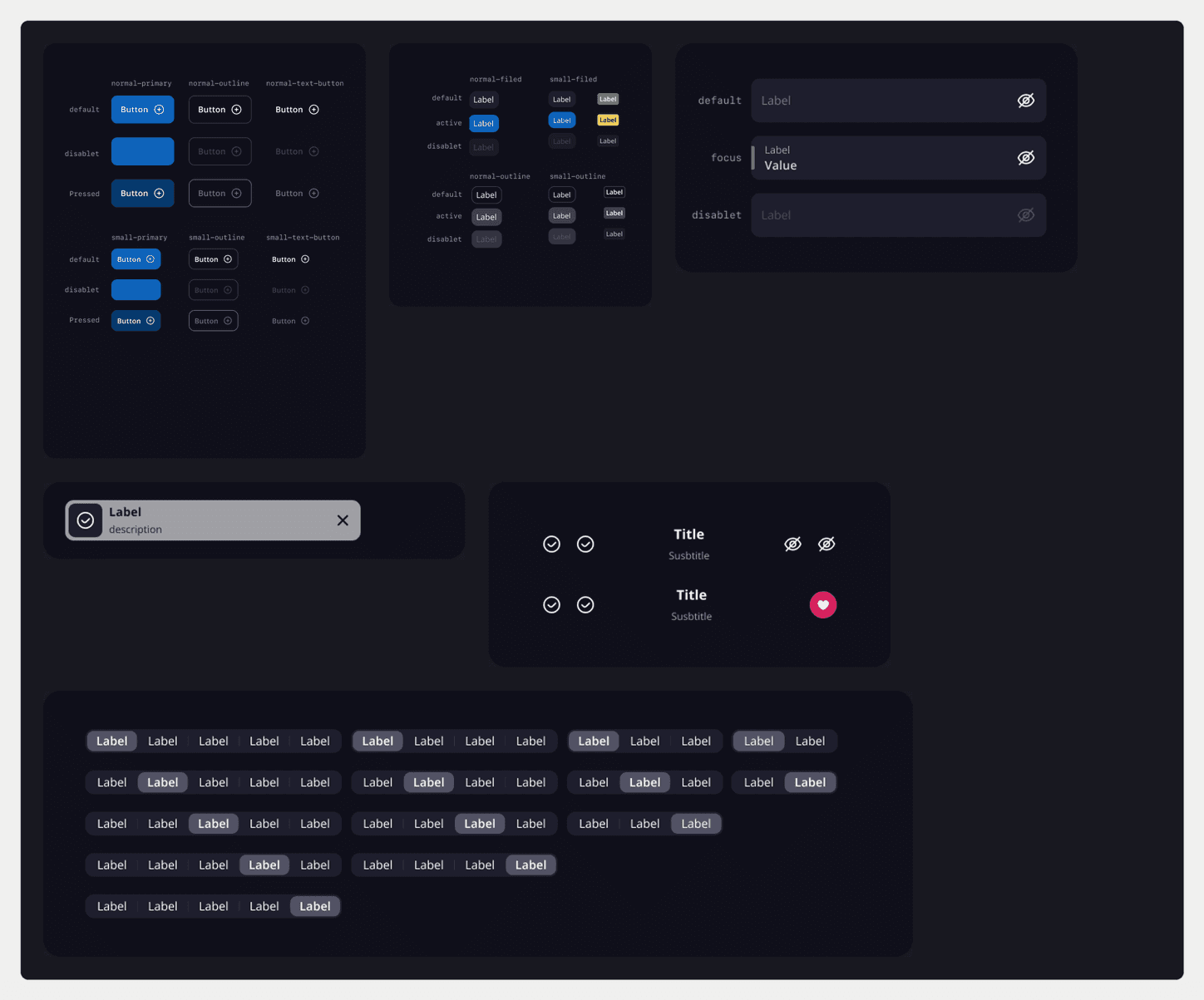Select the yellow small-filed Label chip
Viewport: 1204px width, 1000px height.
[608, 121]
